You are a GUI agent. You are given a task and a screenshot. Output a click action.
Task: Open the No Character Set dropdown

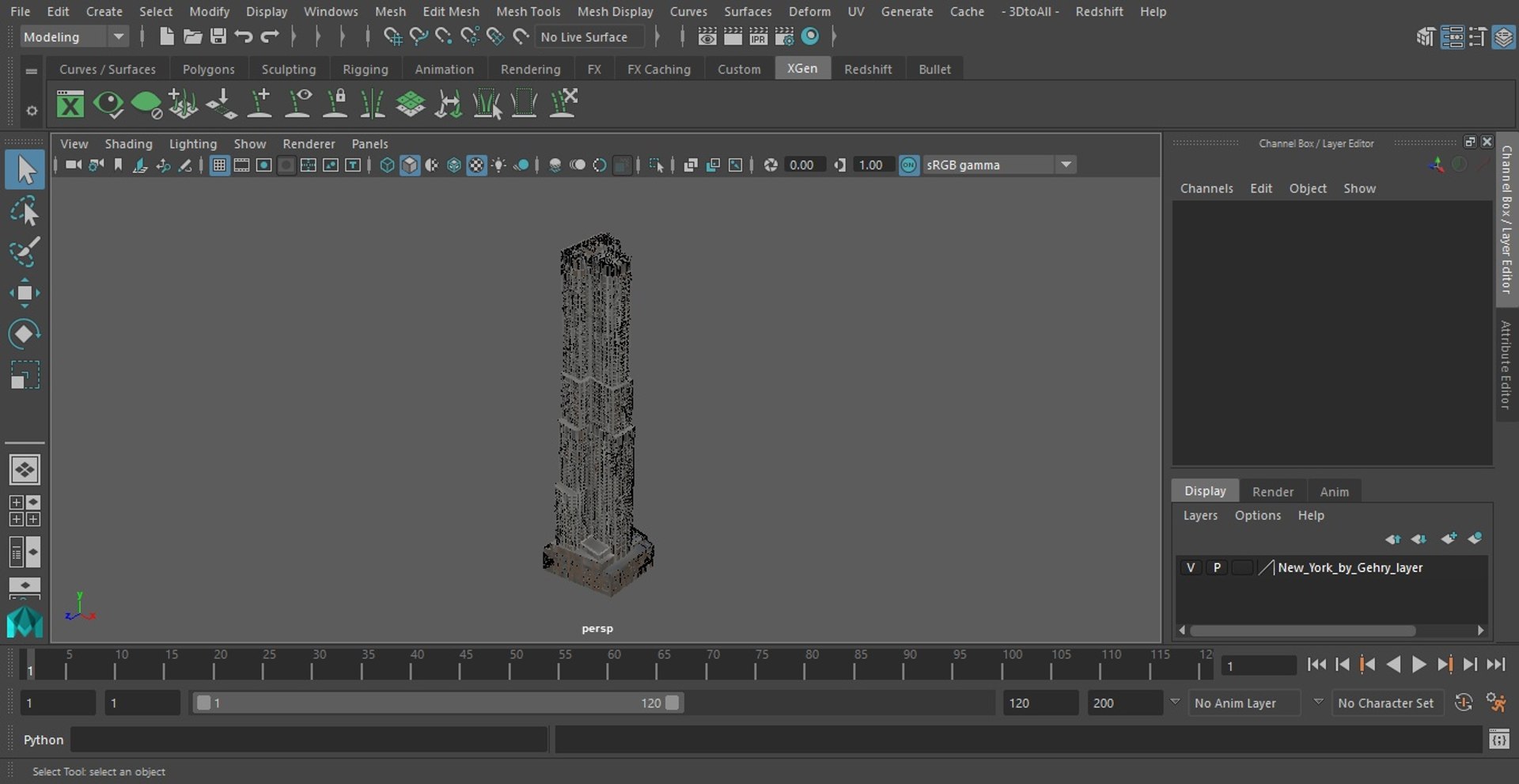pyautogui.click(x=1389, y=703)
